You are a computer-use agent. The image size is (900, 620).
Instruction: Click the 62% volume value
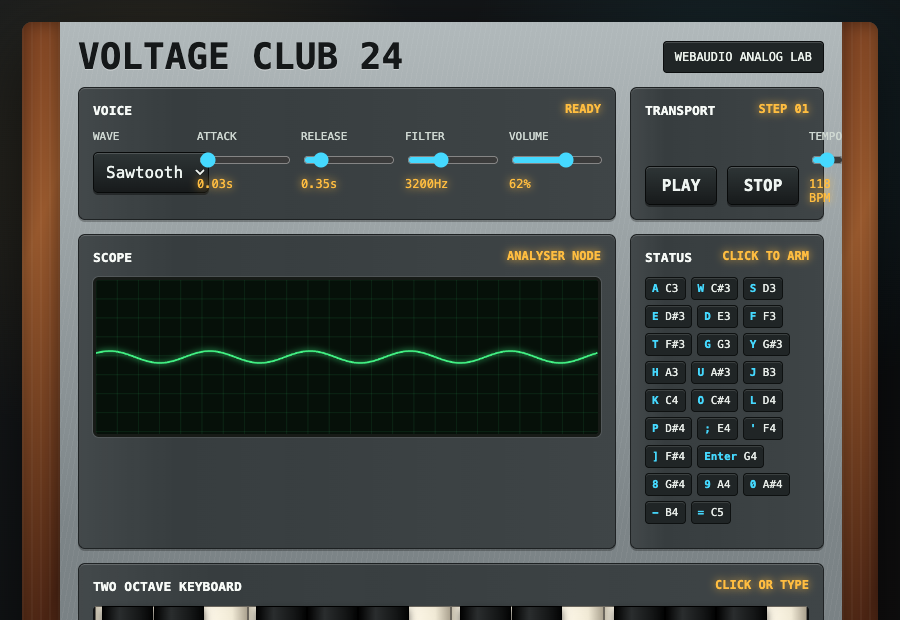pyautogui.click(x=520, y=184)
